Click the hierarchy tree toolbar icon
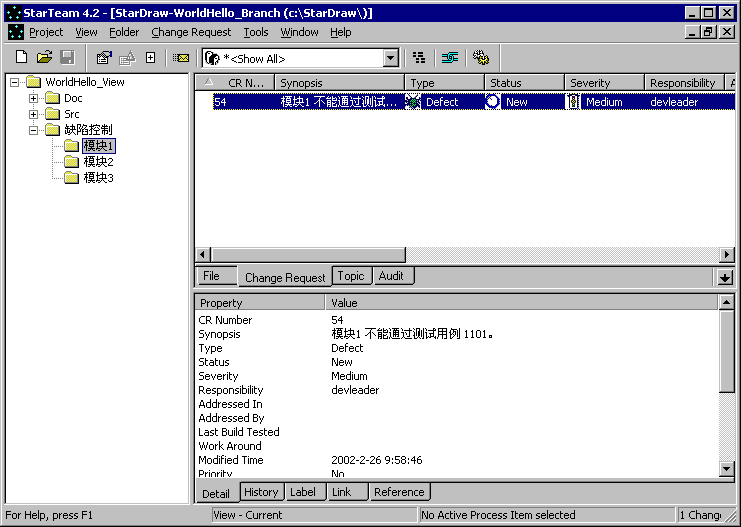Screen dimensions: 741x527 click(x=419, y=58)
